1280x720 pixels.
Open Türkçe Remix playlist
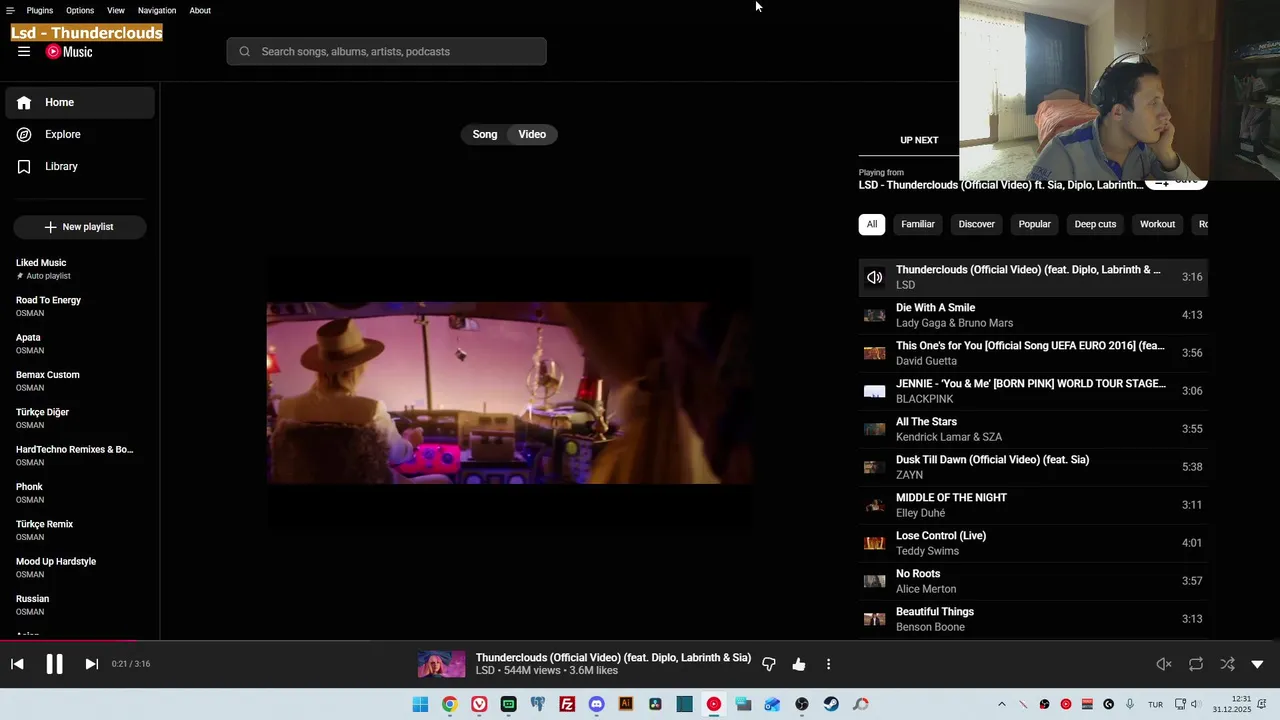(80, 530)
